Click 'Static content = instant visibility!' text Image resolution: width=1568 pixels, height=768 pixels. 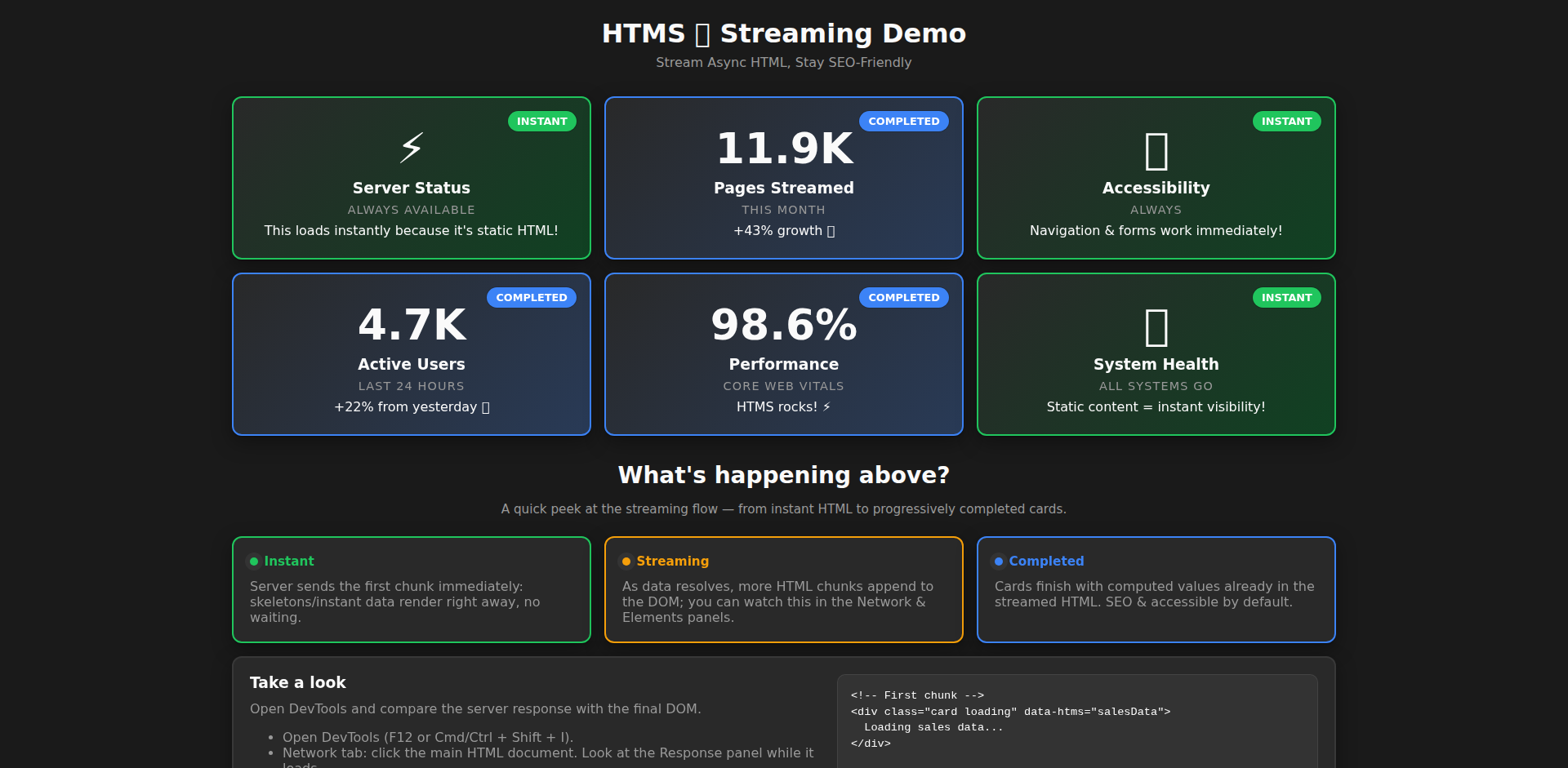[x=1156, y=407]
